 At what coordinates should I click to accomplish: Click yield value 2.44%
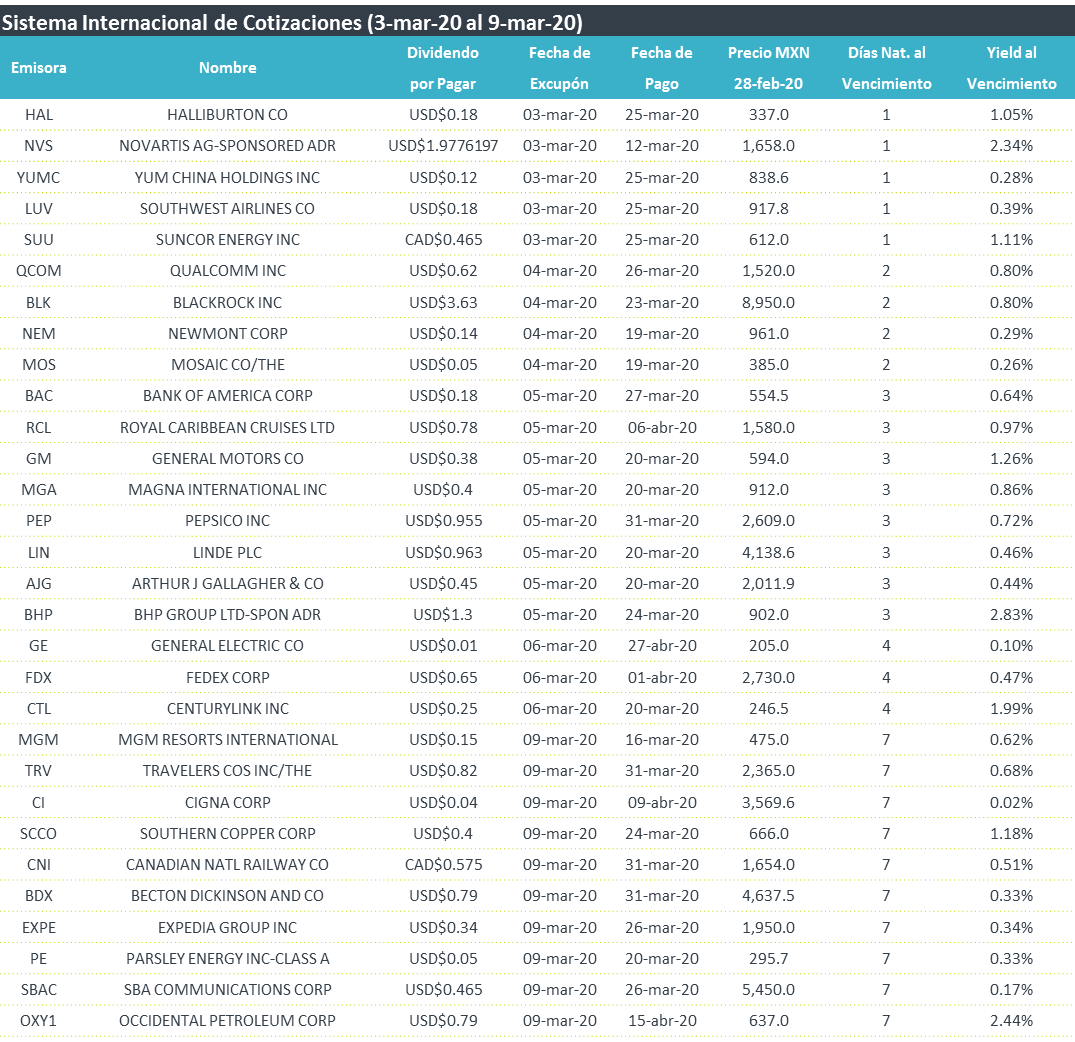[x=1011, y=1021]
